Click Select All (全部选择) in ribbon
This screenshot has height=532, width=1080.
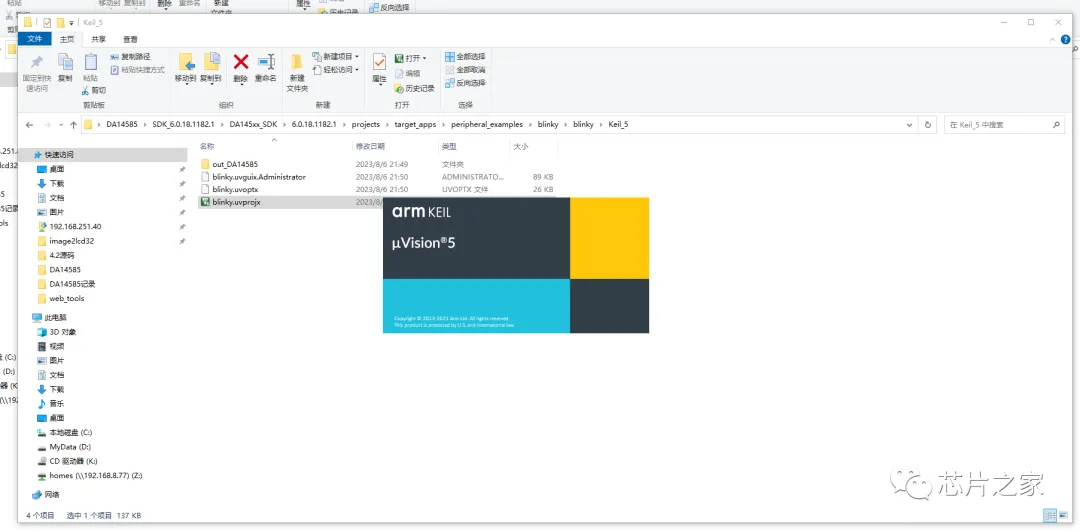(x=465, y=57)
